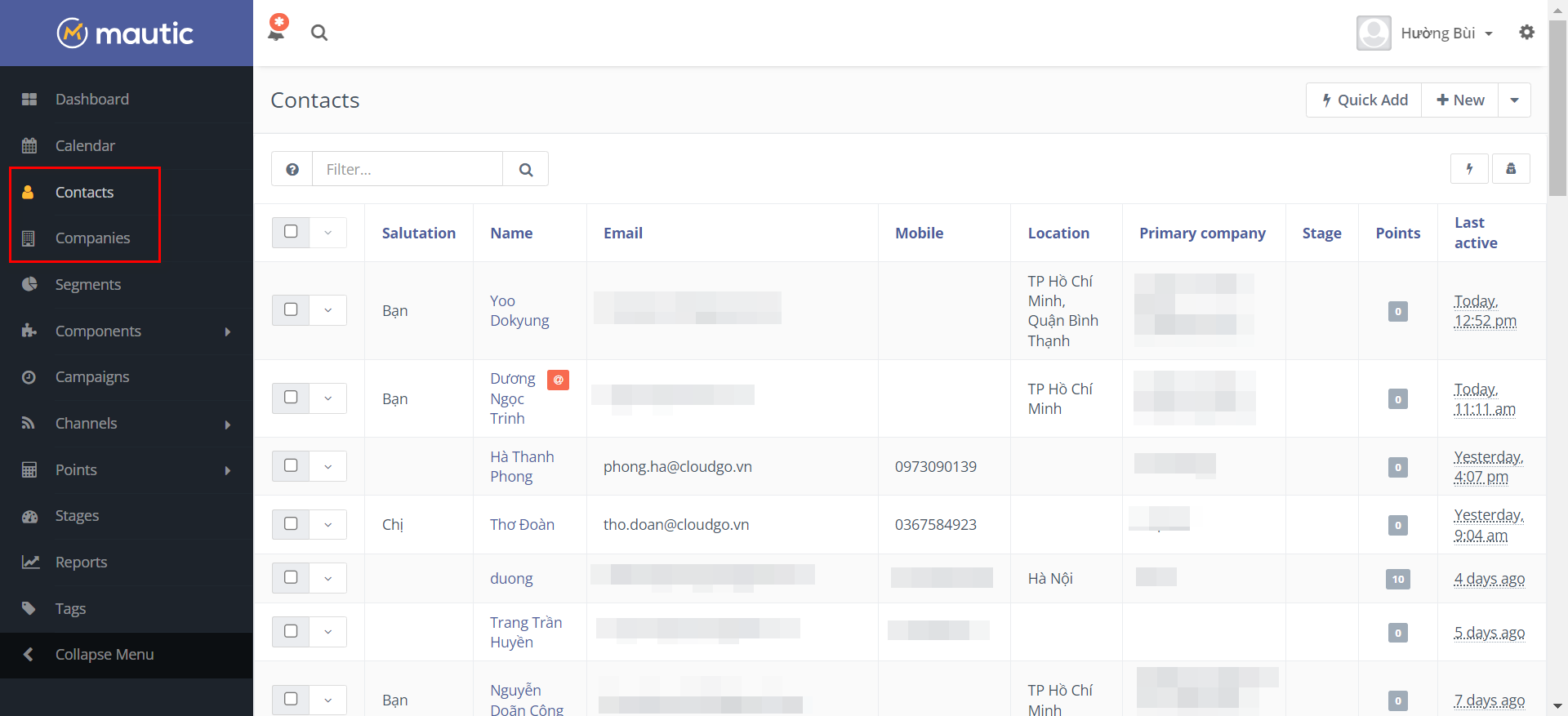Image resolution: width=1568 pixels, height=716 pixels.
Task: Click the lightning bolt toggle above table
Action: (x=1470, y=169)
